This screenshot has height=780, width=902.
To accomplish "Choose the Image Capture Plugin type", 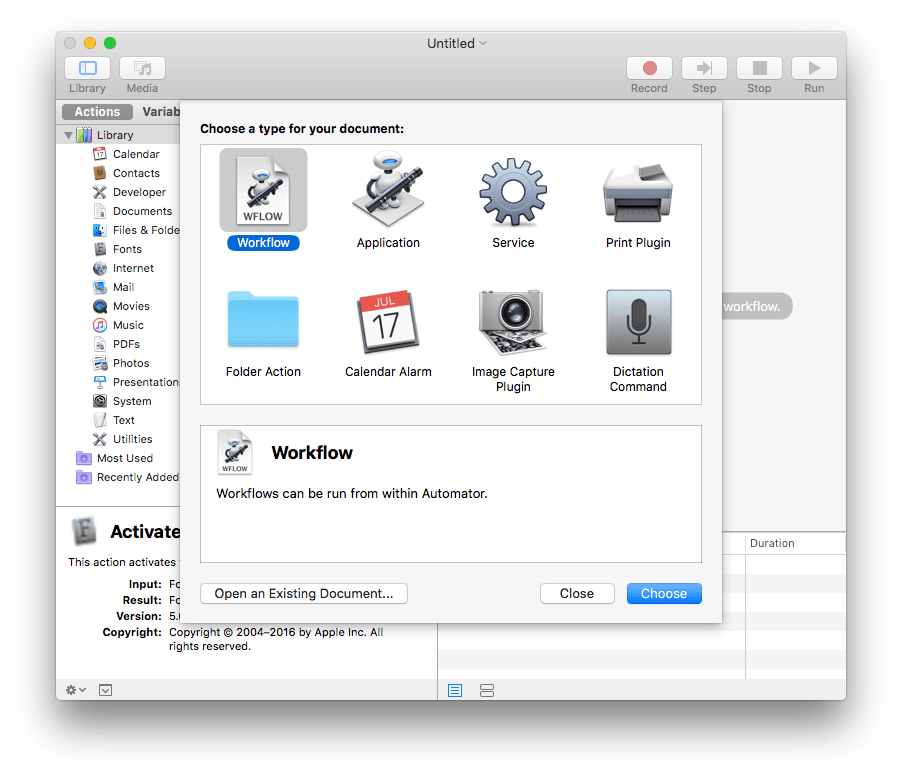I will coord(513,321).
